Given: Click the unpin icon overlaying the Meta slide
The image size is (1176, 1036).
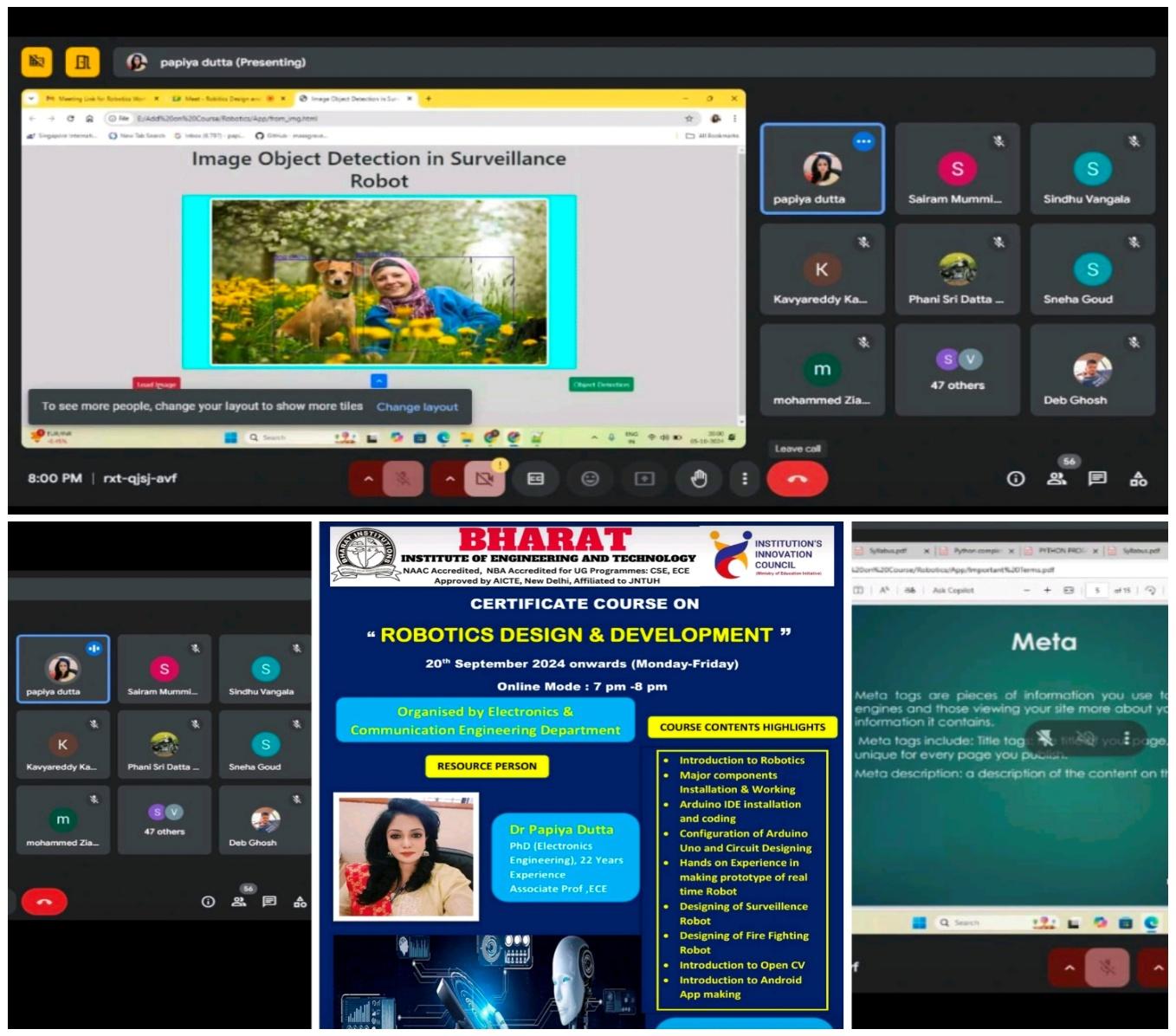Looking at the screenshot, I should (x=1045, y=738).
